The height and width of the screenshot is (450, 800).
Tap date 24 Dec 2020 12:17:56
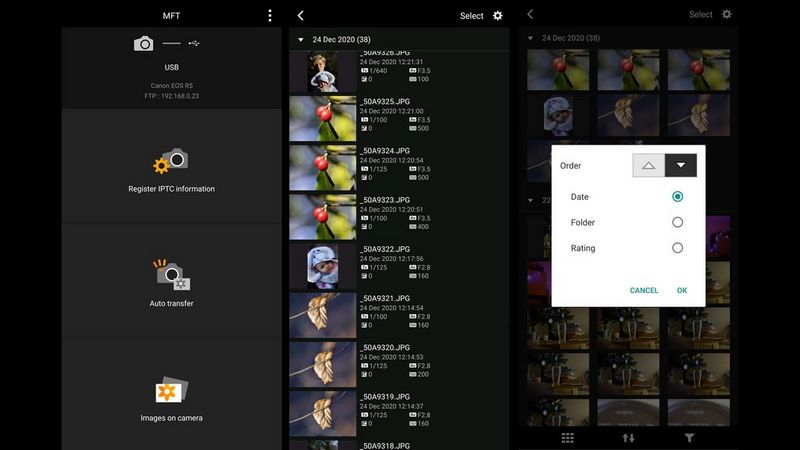tap(391, 259)
